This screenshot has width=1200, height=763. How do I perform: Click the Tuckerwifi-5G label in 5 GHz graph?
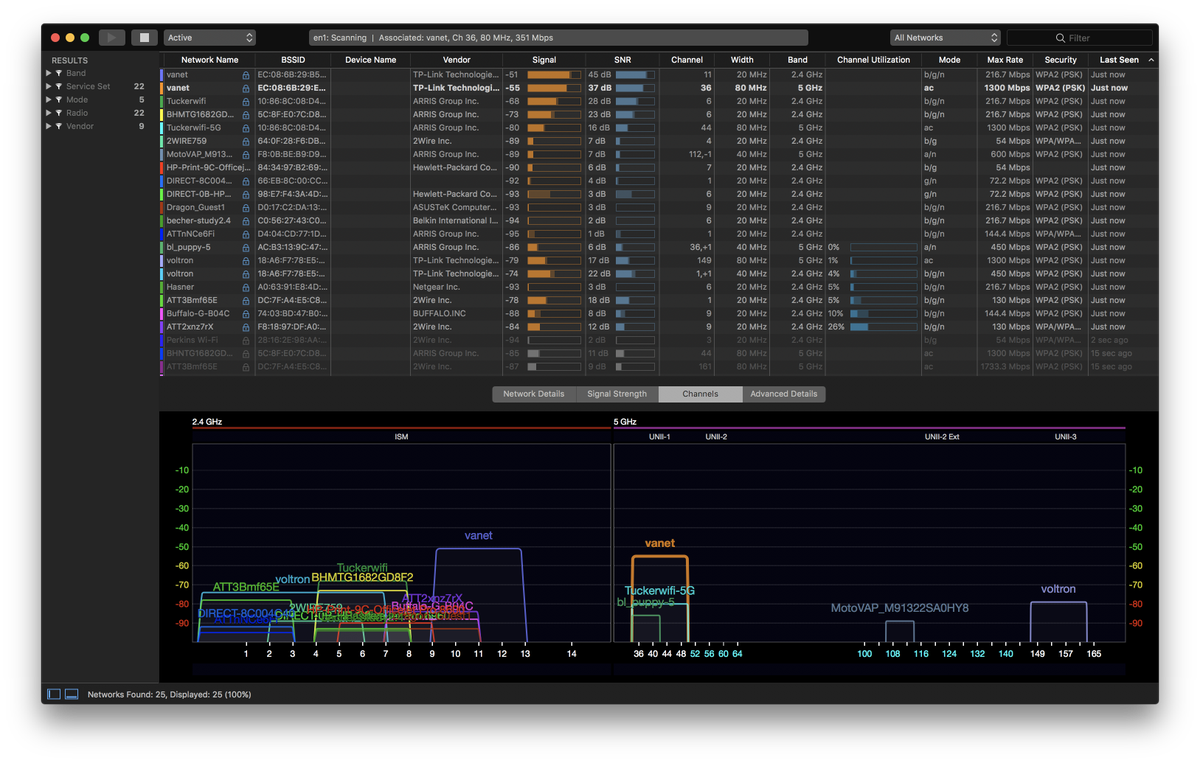point(659,591)
